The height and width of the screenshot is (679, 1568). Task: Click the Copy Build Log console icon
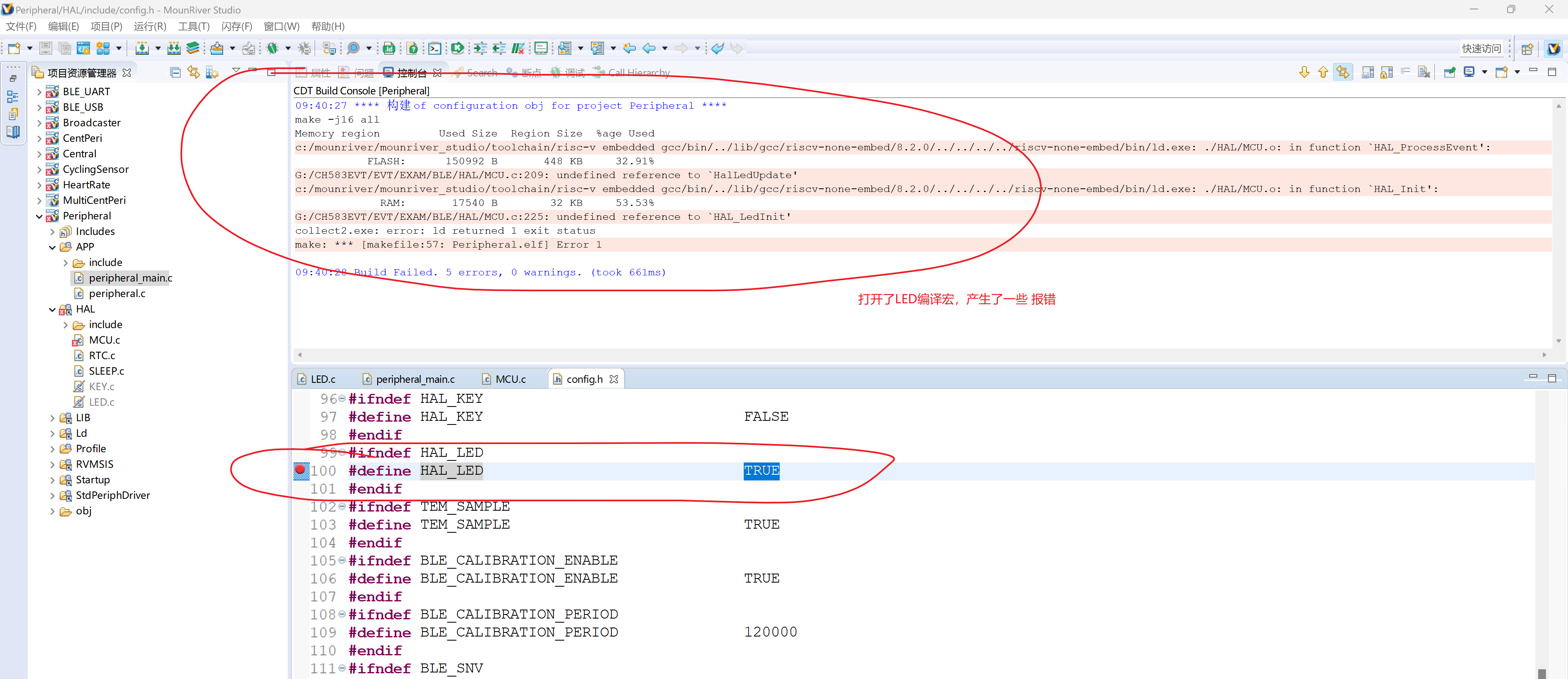[1368, 72]
